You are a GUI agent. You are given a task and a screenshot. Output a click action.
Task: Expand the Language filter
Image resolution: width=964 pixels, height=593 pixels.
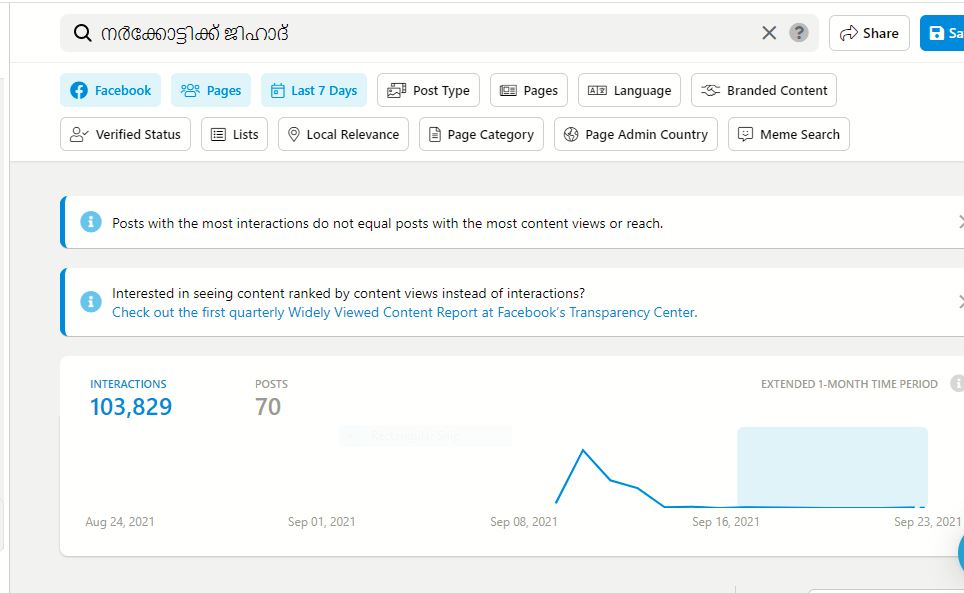pos(629,90)
